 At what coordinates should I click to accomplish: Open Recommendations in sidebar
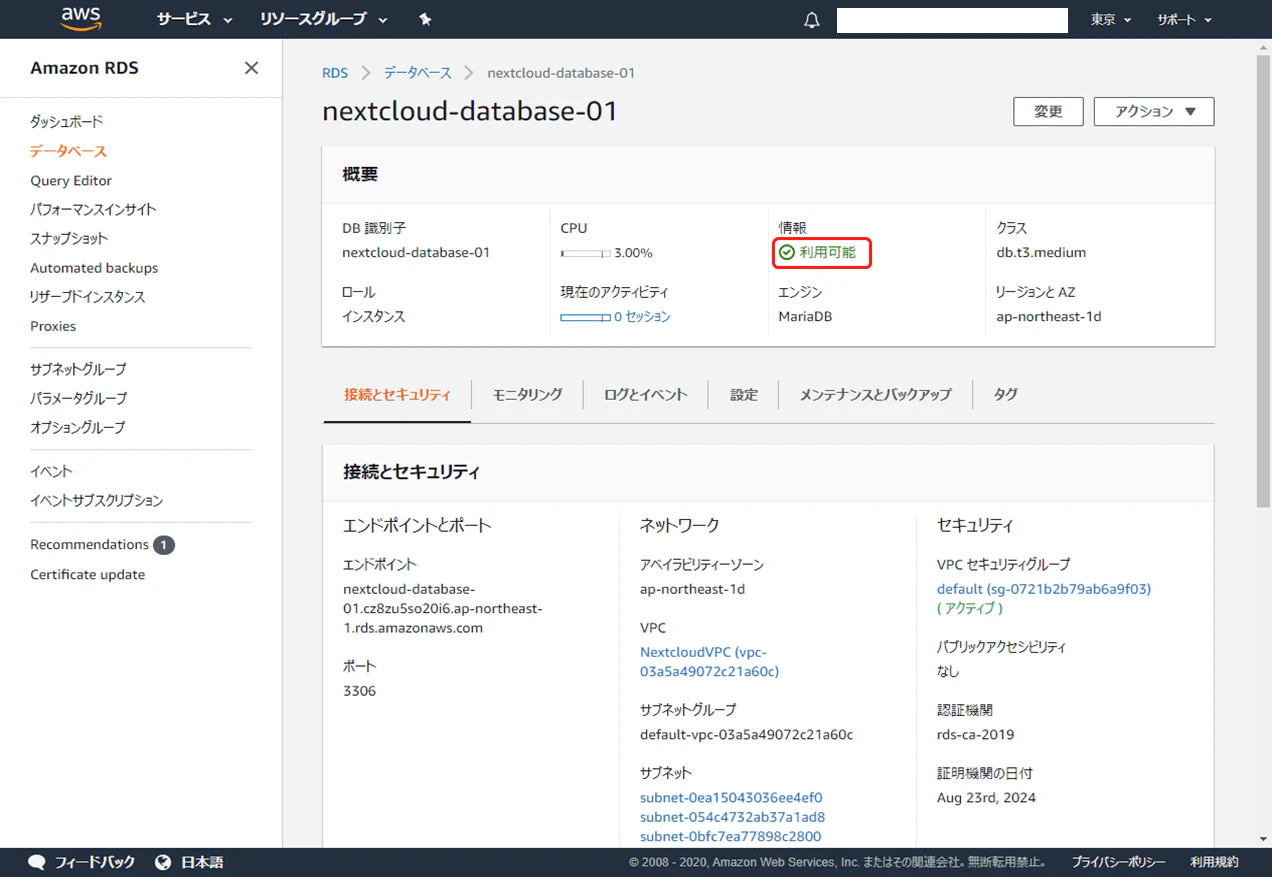tap(89, 545)
